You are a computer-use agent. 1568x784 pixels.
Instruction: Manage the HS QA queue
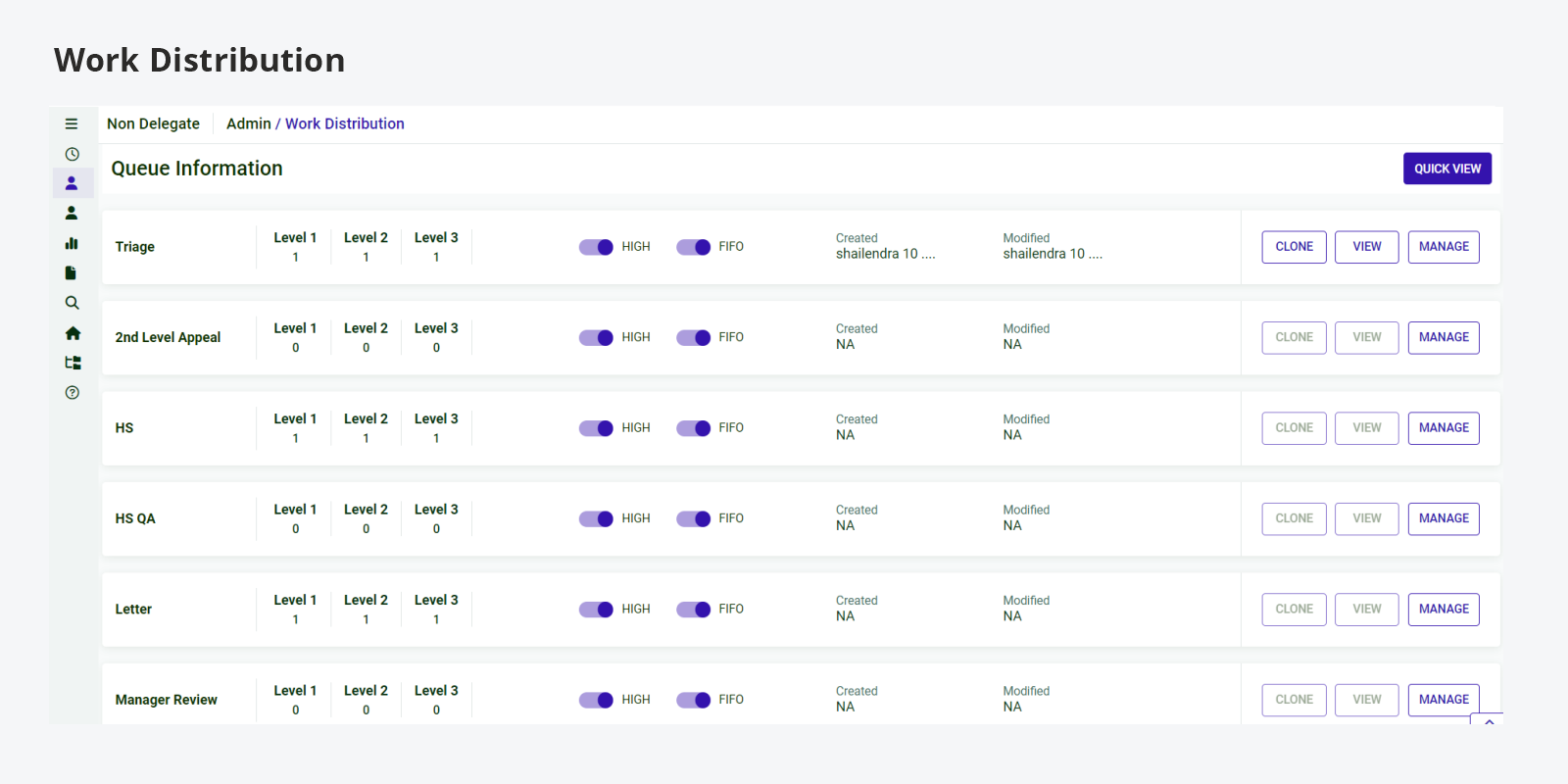point(1444,518)
